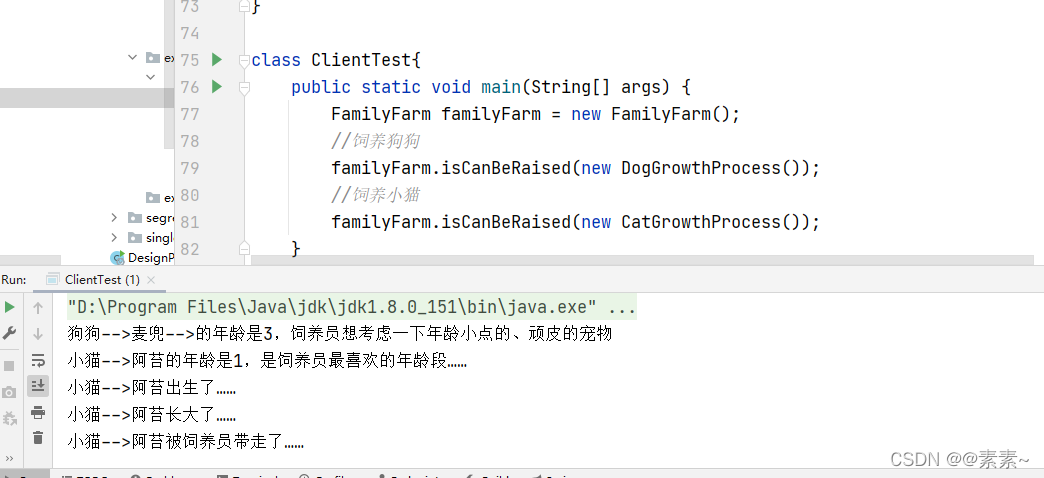Click 'CatGrowthProcess' on line 81
1044x478 pixels.
pos(700,222)
